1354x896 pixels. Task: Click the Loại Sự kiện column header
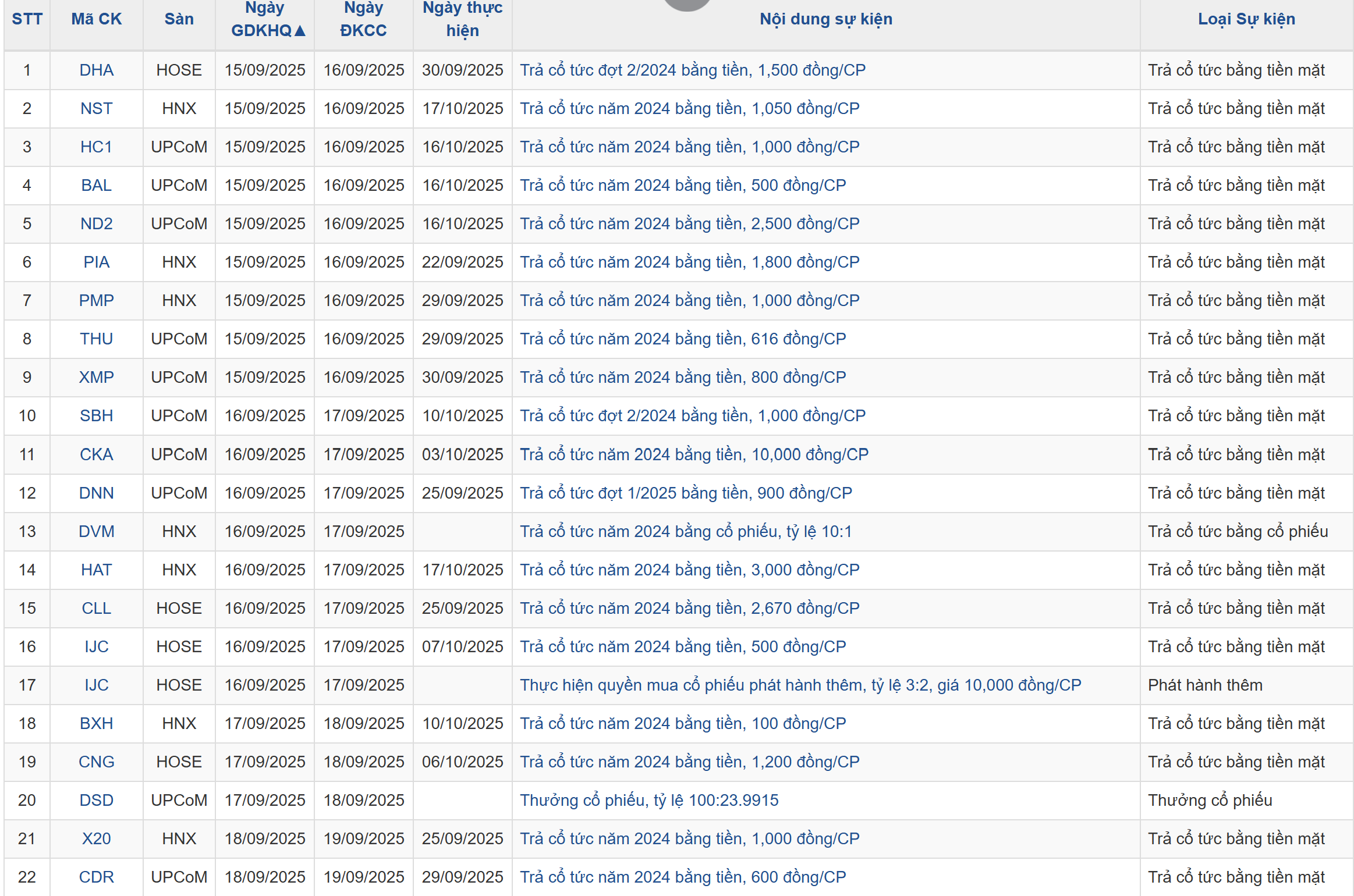[x=1246, y=19]
